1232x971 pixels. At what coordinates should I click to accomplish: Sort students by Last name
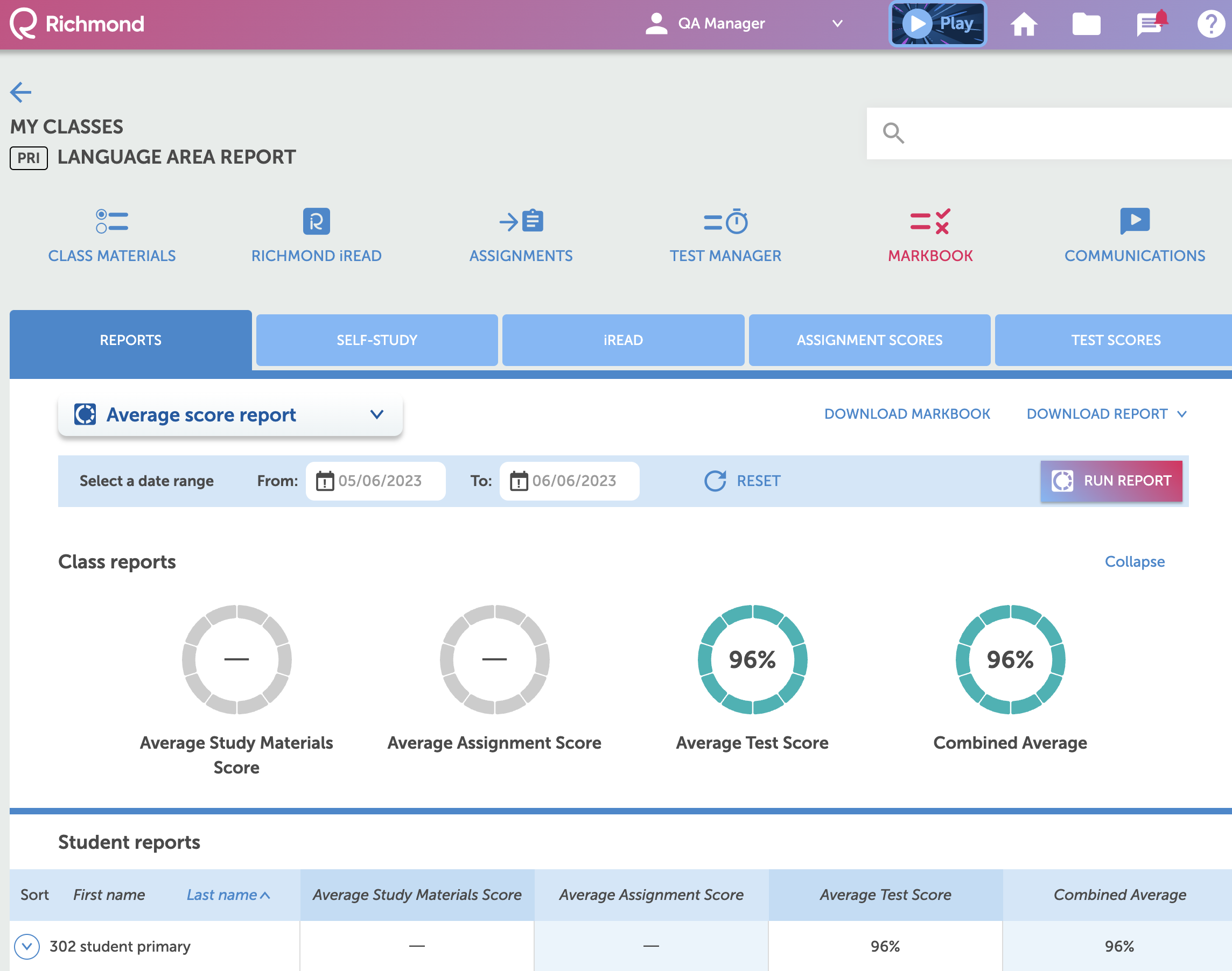click(222, 895)
